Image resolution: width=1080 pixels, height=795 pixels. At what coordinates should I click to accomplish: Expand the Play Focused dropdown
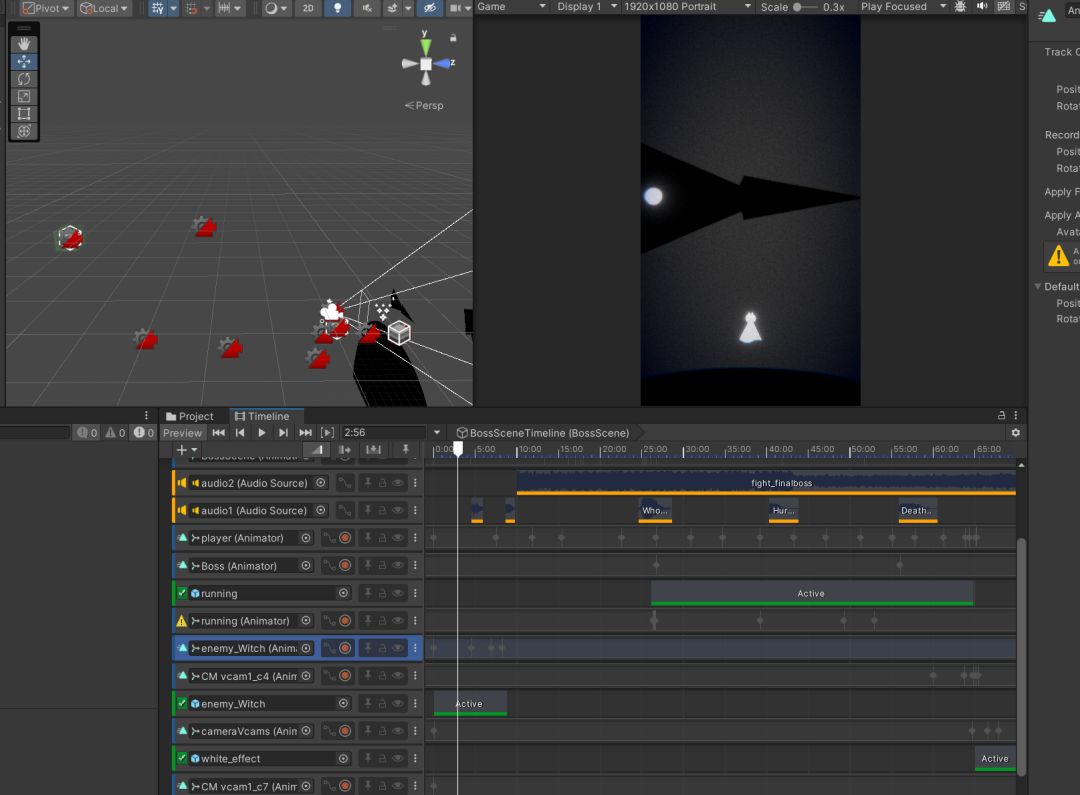[x=903, y=7]
